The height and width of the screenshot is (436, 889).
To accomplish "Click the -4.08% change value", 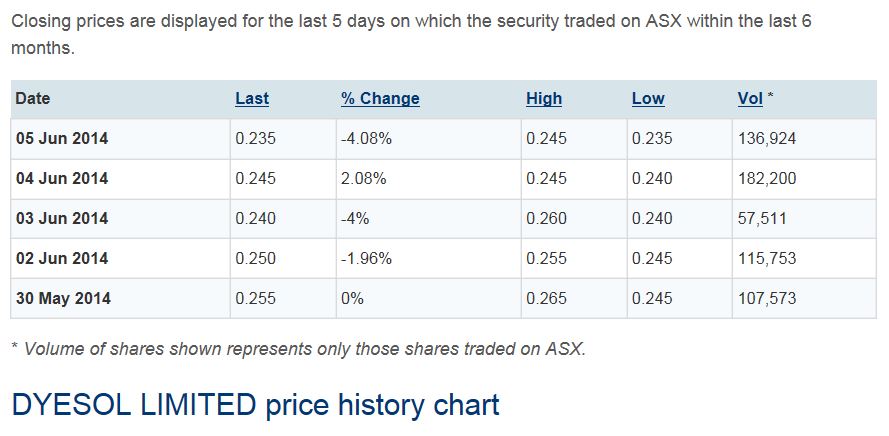I will click(x=366, y=138).
